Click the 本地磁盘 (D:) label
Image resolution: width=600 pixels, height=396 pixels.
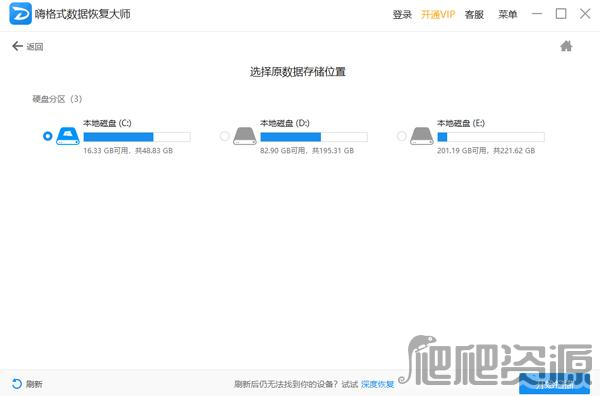285,123
